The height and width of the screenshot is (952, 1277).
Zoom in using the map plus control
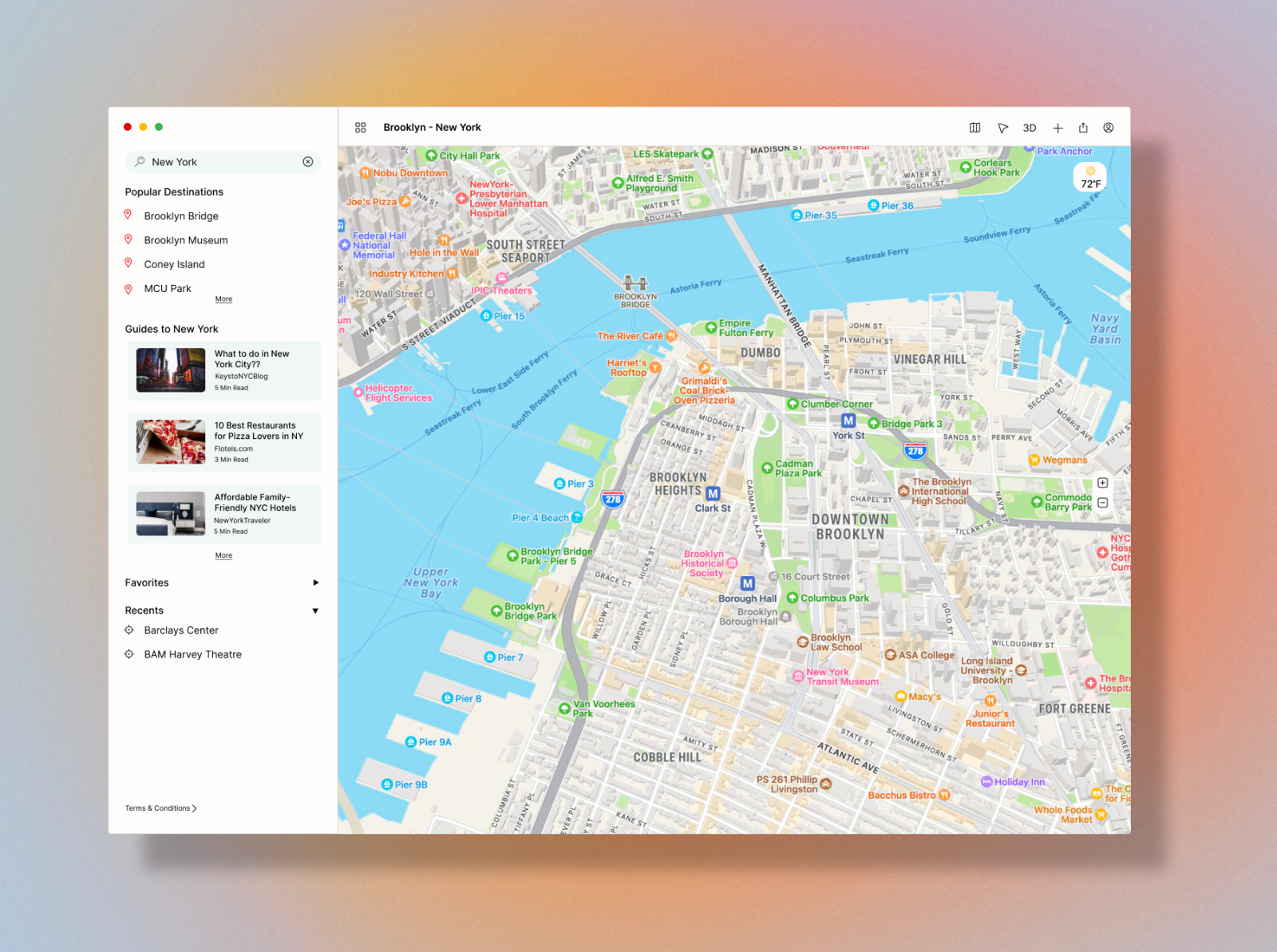click(1102, 483)
